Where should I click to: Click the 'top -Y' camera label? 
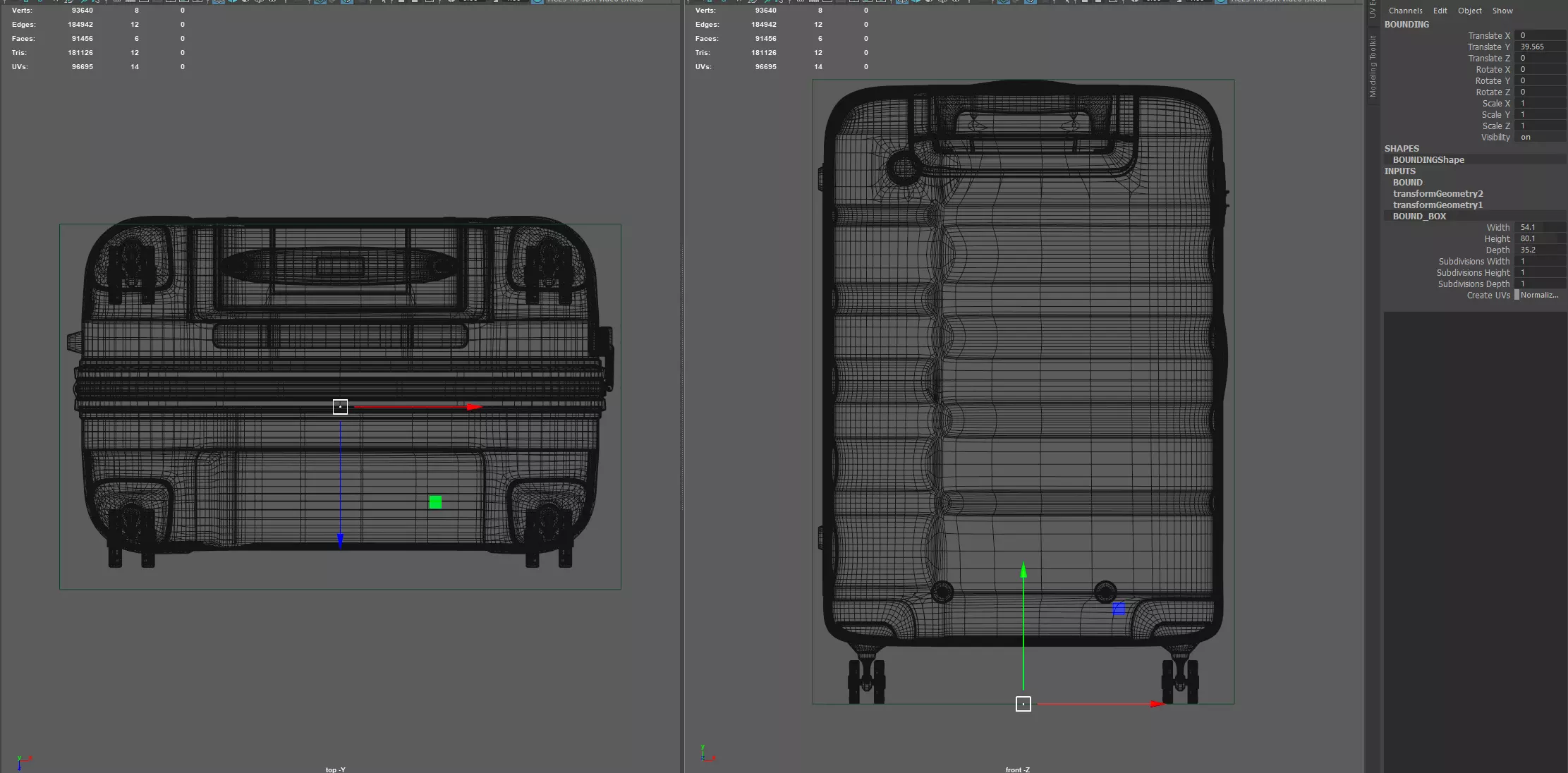pos(336,769)
